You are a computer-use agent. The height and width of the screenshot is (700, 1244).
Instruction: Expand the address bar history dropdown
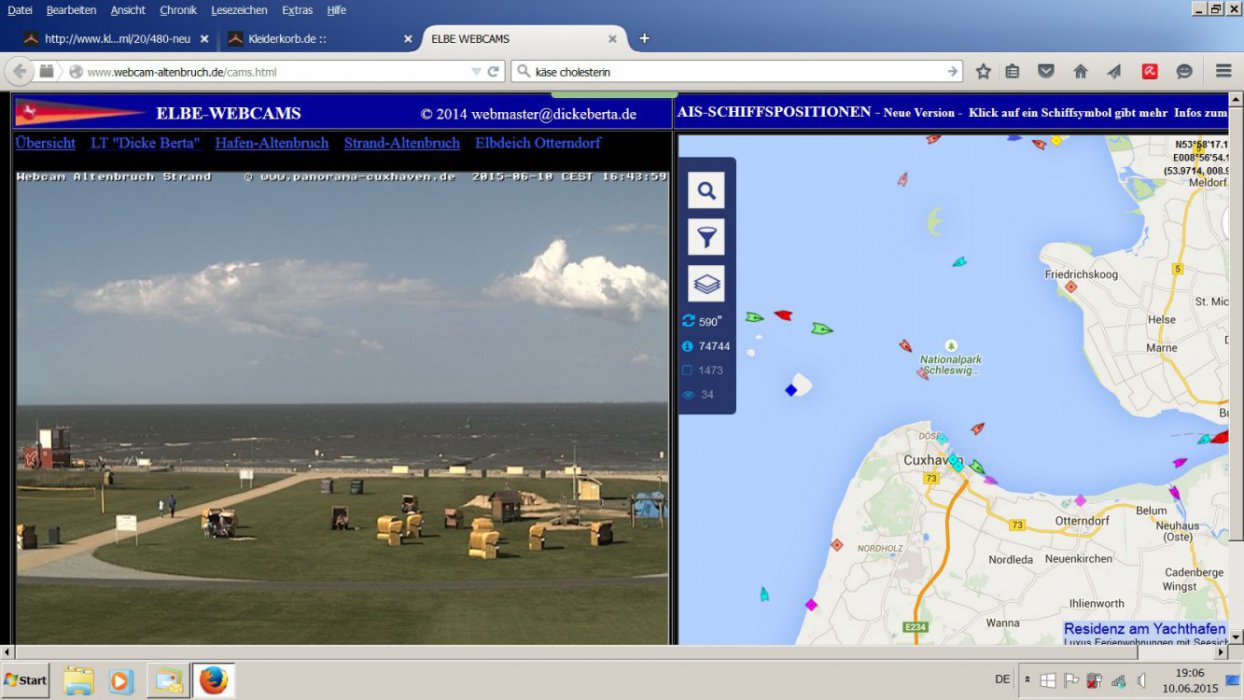pos(476,72)
